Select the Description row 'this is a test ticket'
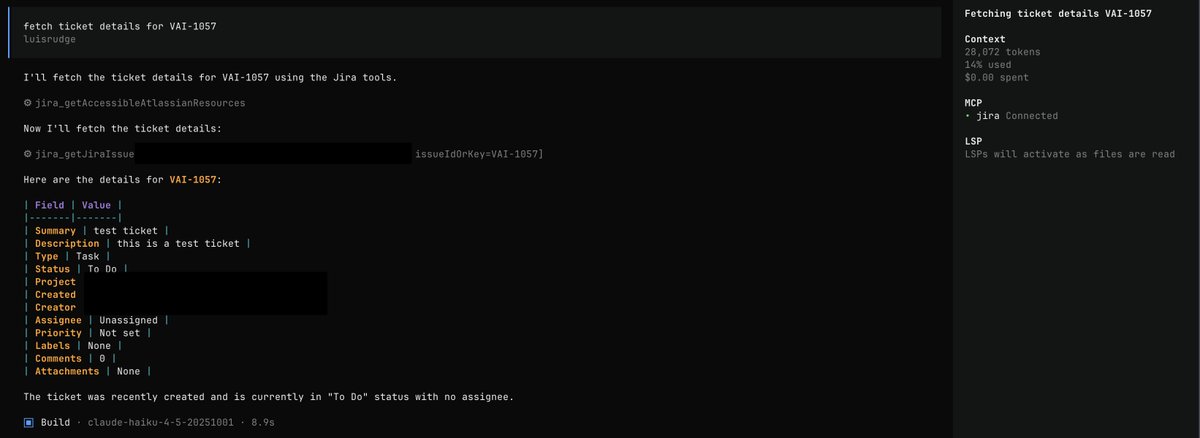The width and height of the screenshot is (1200, 438). coord(137,244)
